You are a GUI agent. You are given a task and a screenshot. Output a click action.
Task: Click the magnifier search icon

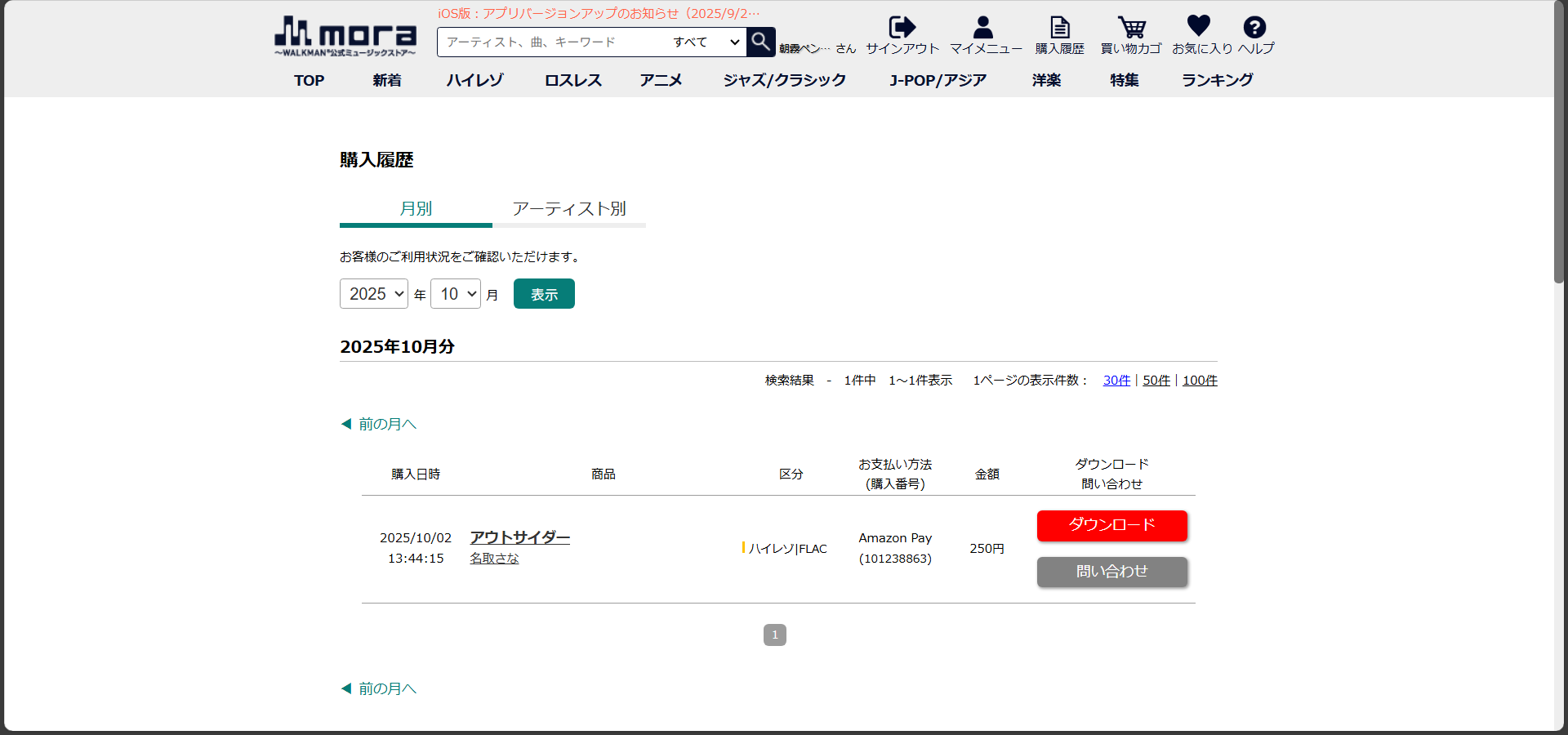760,42
